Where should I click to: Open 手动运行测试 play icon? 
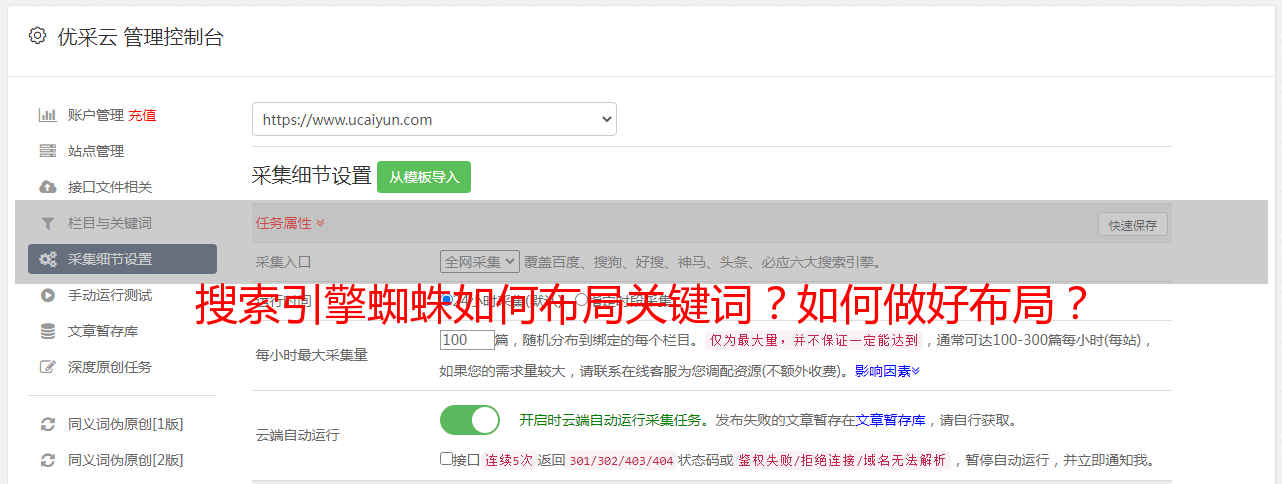47,295
